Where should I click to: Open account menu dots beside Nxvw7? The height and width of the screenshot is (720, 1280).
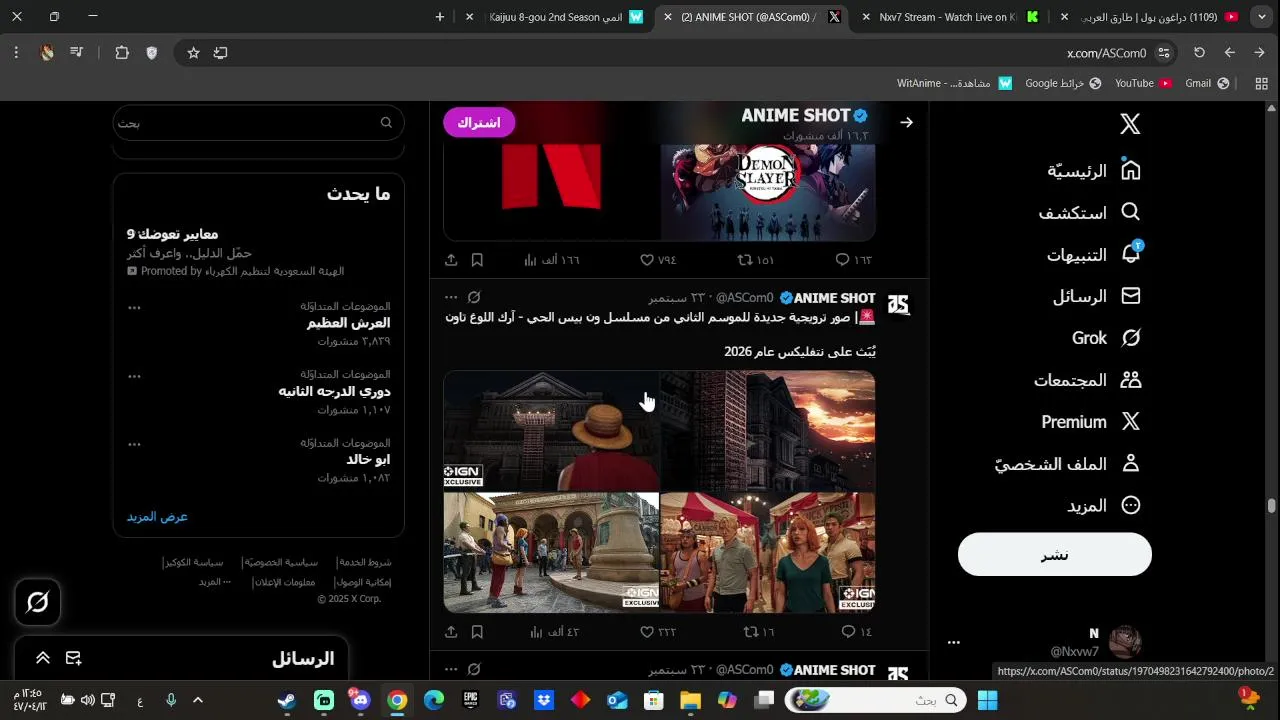point(954,643)
